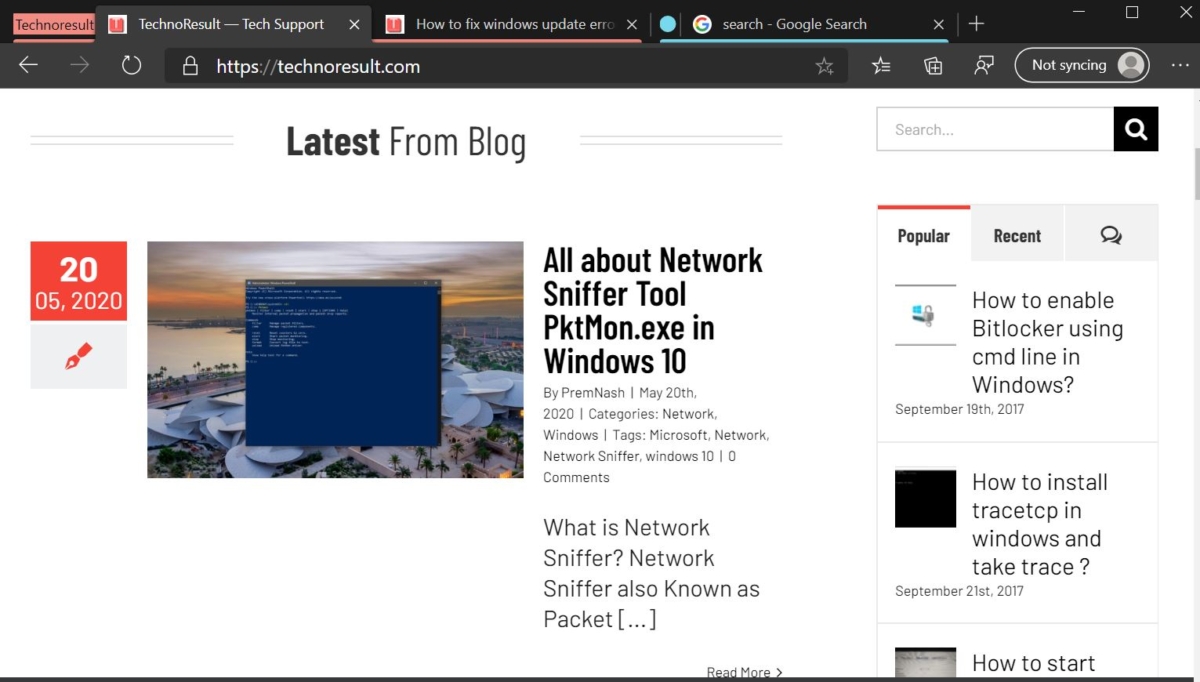
Task: Open the Network Sniffer tag link
Action: point(590,456)
